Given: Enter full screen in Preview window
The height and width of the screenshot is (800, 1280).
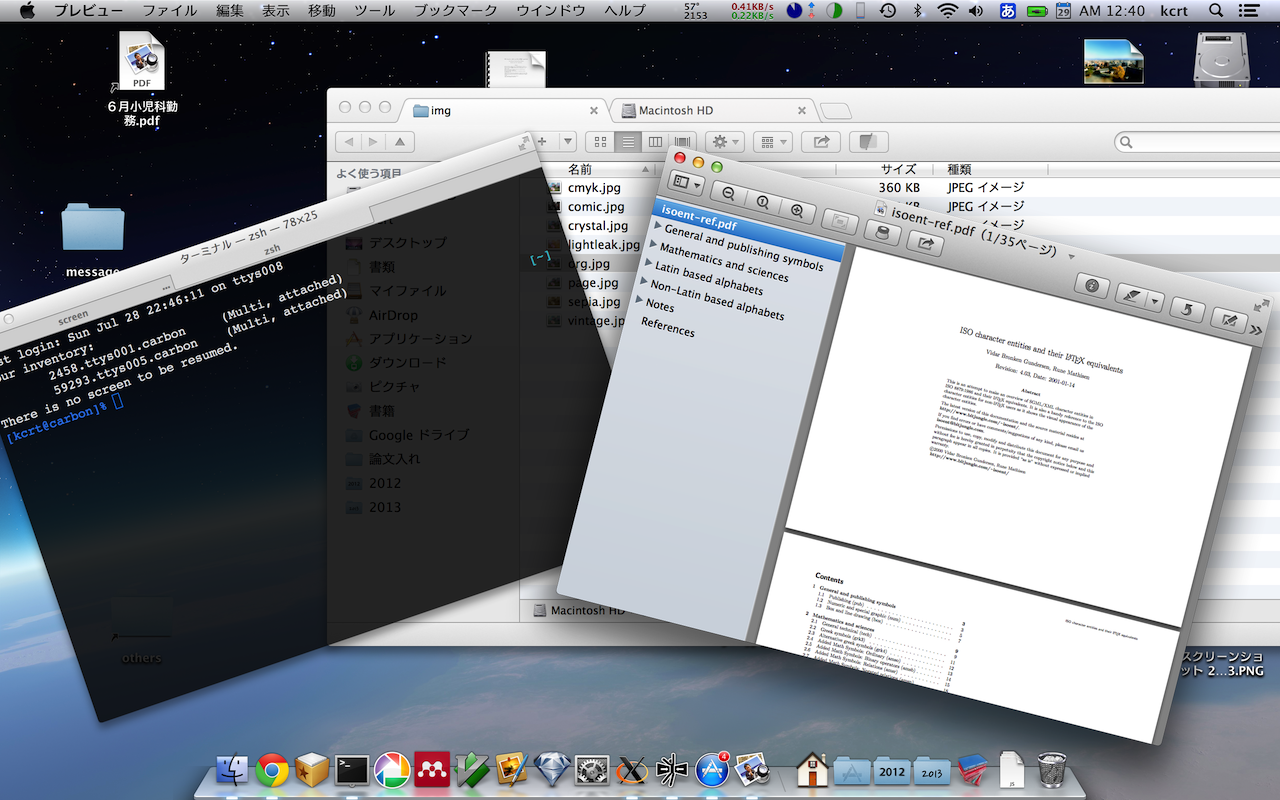Looking at the screenshot, I should [1261, 306].
